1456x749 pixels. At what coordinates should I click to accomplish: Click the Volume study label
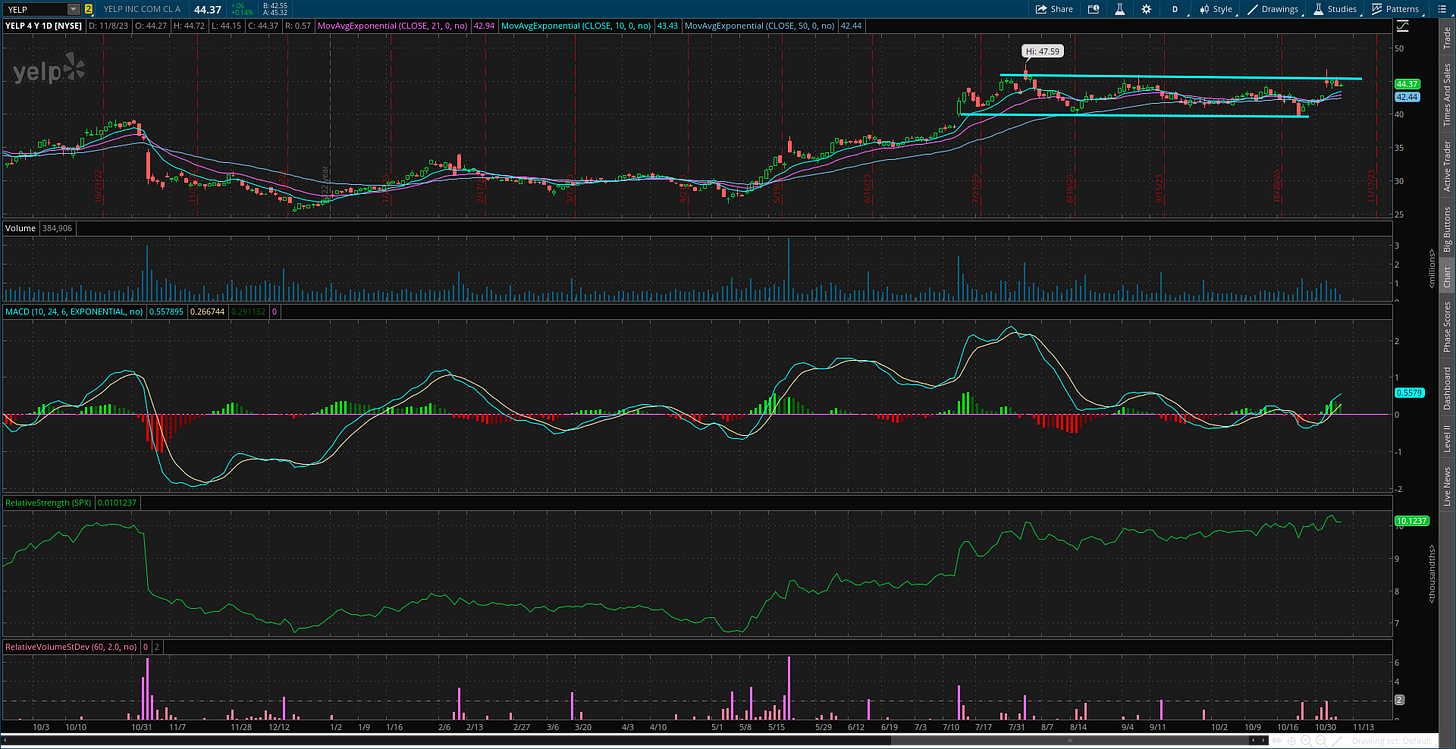21,228
